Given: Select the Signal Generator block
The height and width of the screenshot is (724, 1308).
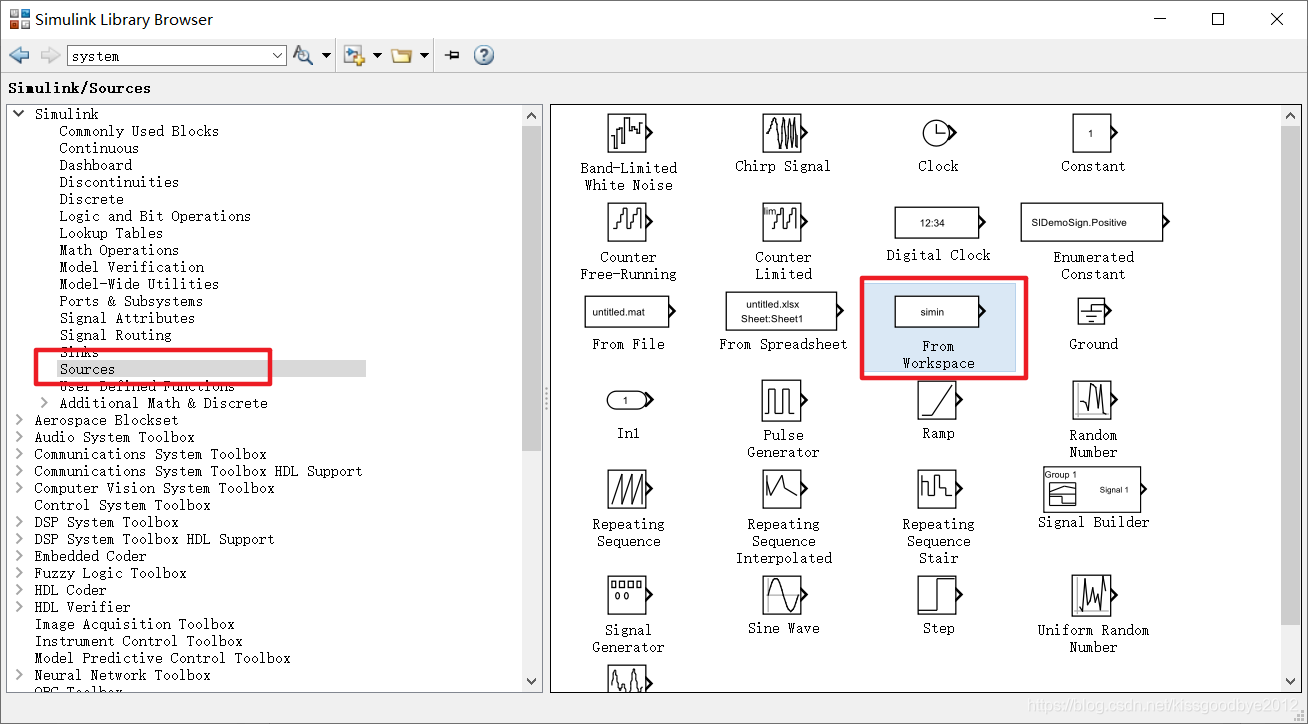Looking at the screenshot, I should pyautogui.click(x=628, y=595).
